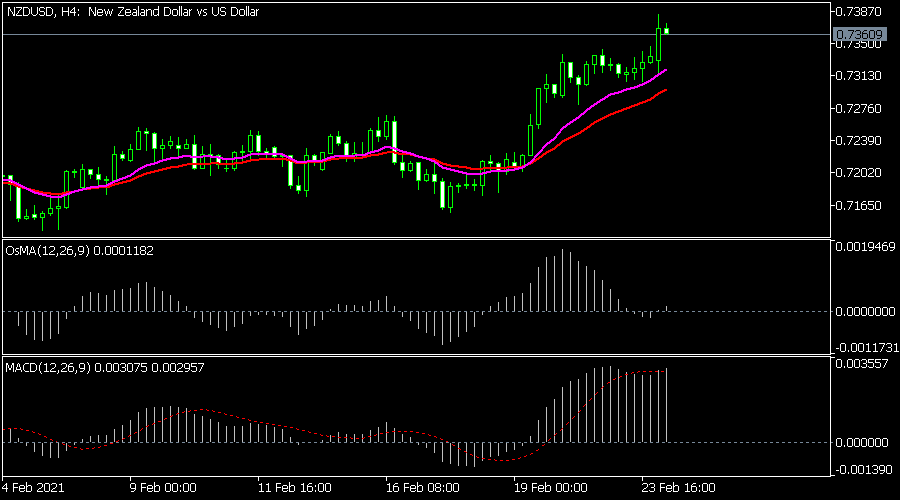The height and width of the screenshot is (500, 900).
Task: Click the end of the magenta moving average line
Action: coord(666,70)
